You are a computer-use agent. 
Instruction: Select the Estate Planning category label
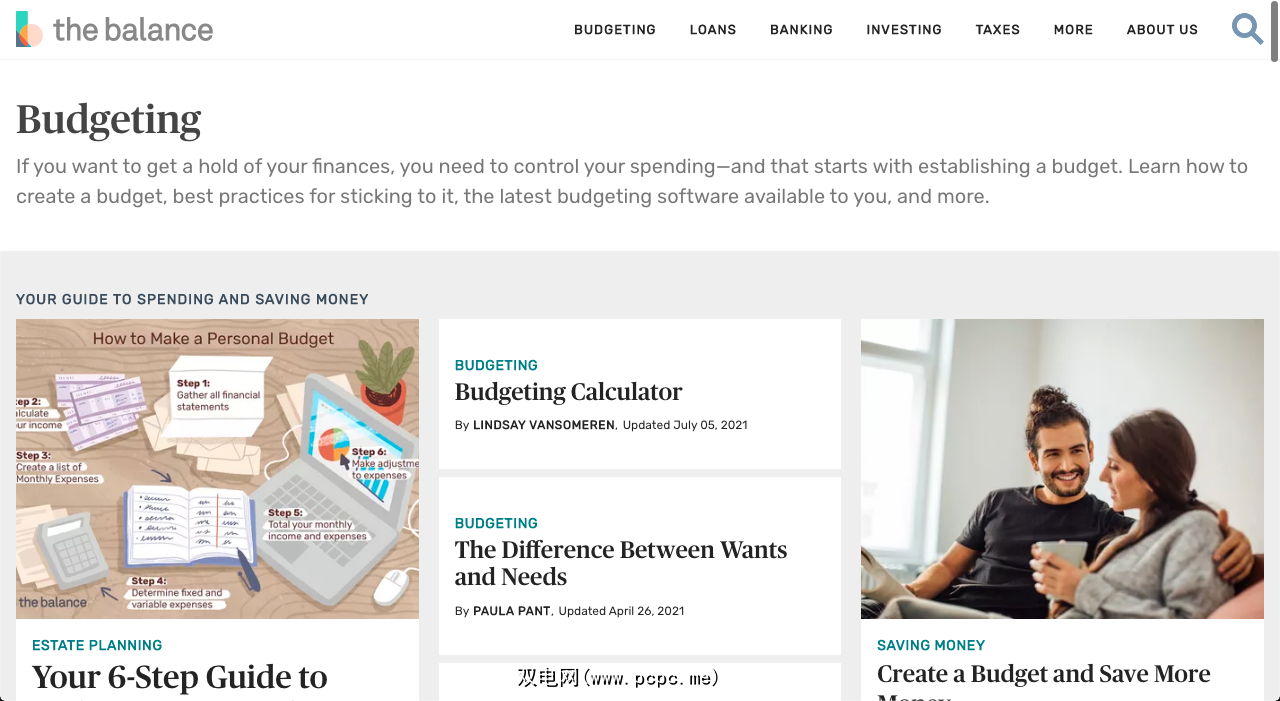[97, 646]
